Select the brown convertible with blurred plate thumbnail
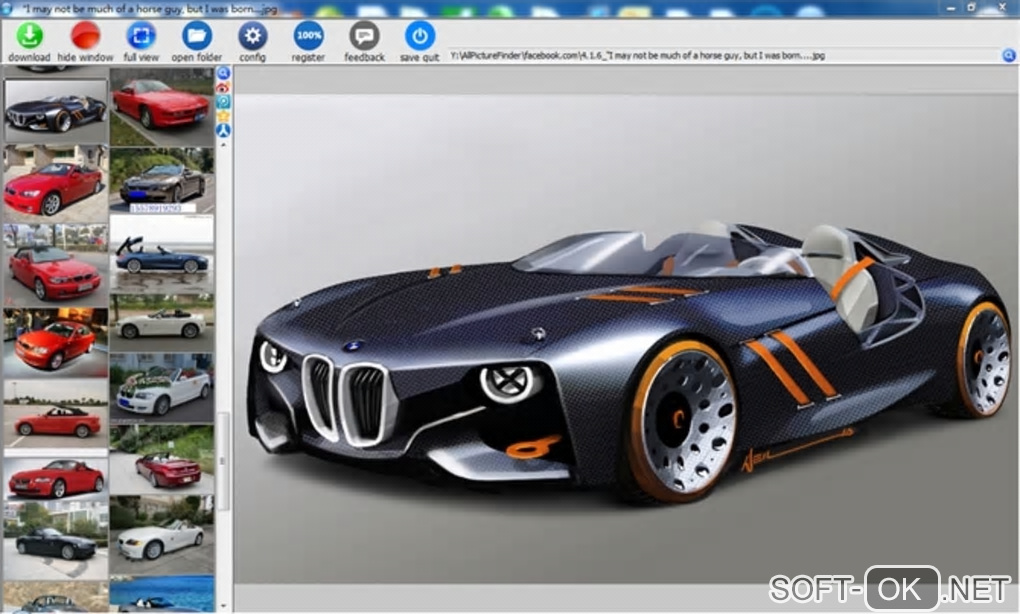Viewport: 1020px width, 614px height. pyautogui.click(x=162, y=178)
